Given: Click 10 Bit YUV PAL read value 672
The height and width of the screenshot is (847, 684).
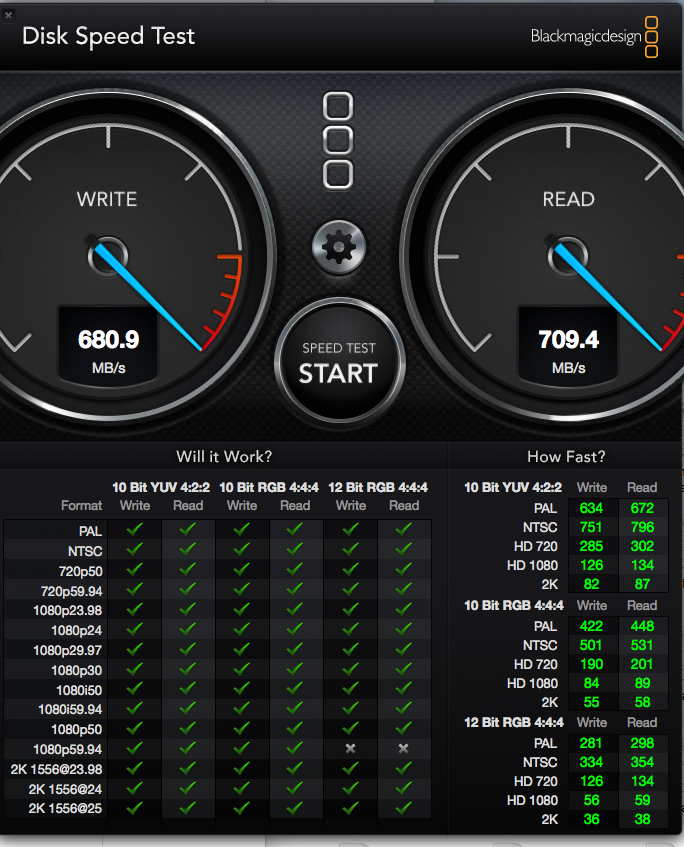Looking at the screenshot, I should pyautogui.click(x=642, y=508).
